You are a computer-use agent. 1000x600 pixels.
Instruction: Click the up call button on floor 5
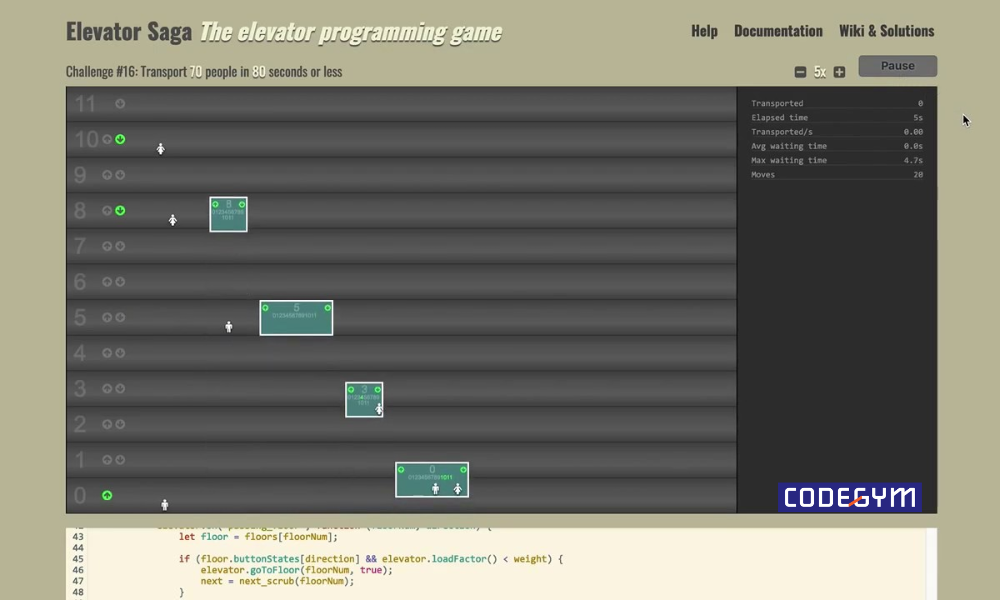(107, 317)
